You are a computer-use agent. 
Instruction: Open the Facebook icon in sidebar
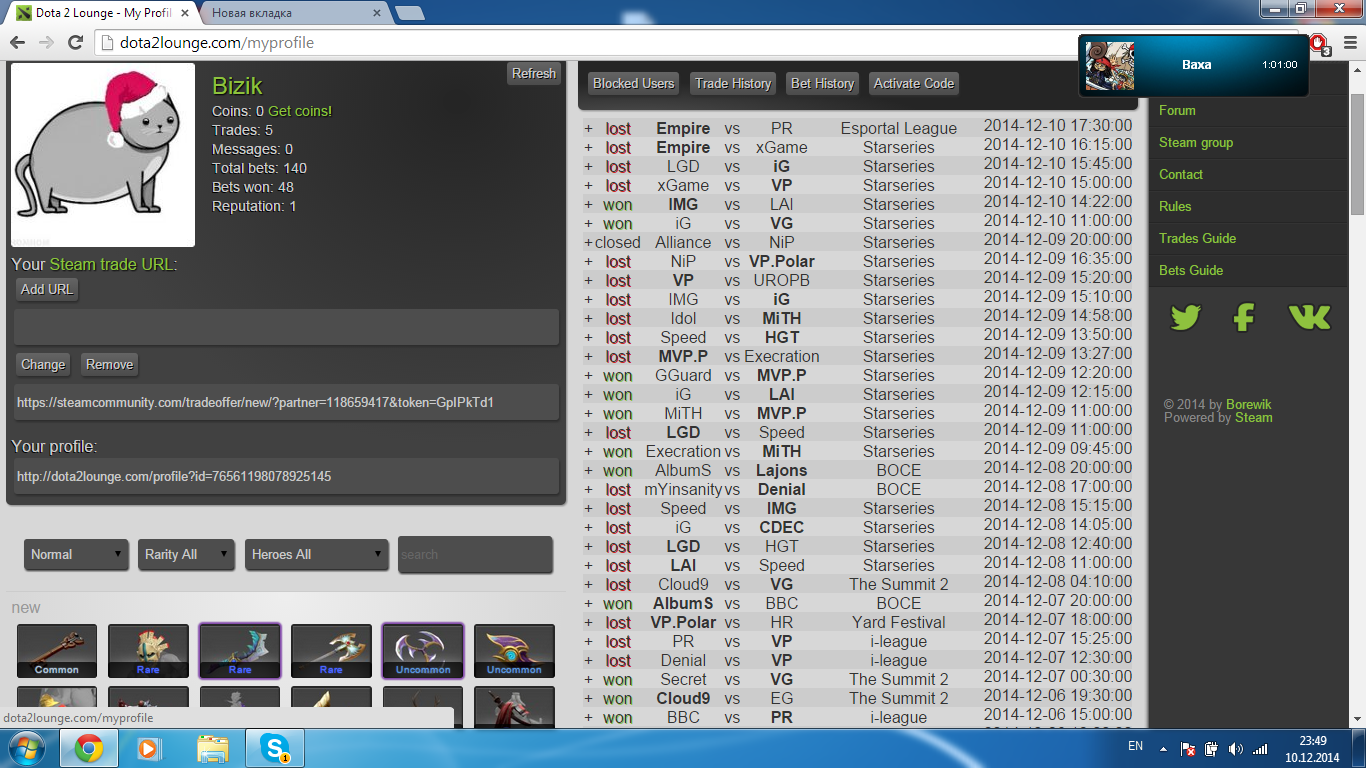(x=1244, y=318)
